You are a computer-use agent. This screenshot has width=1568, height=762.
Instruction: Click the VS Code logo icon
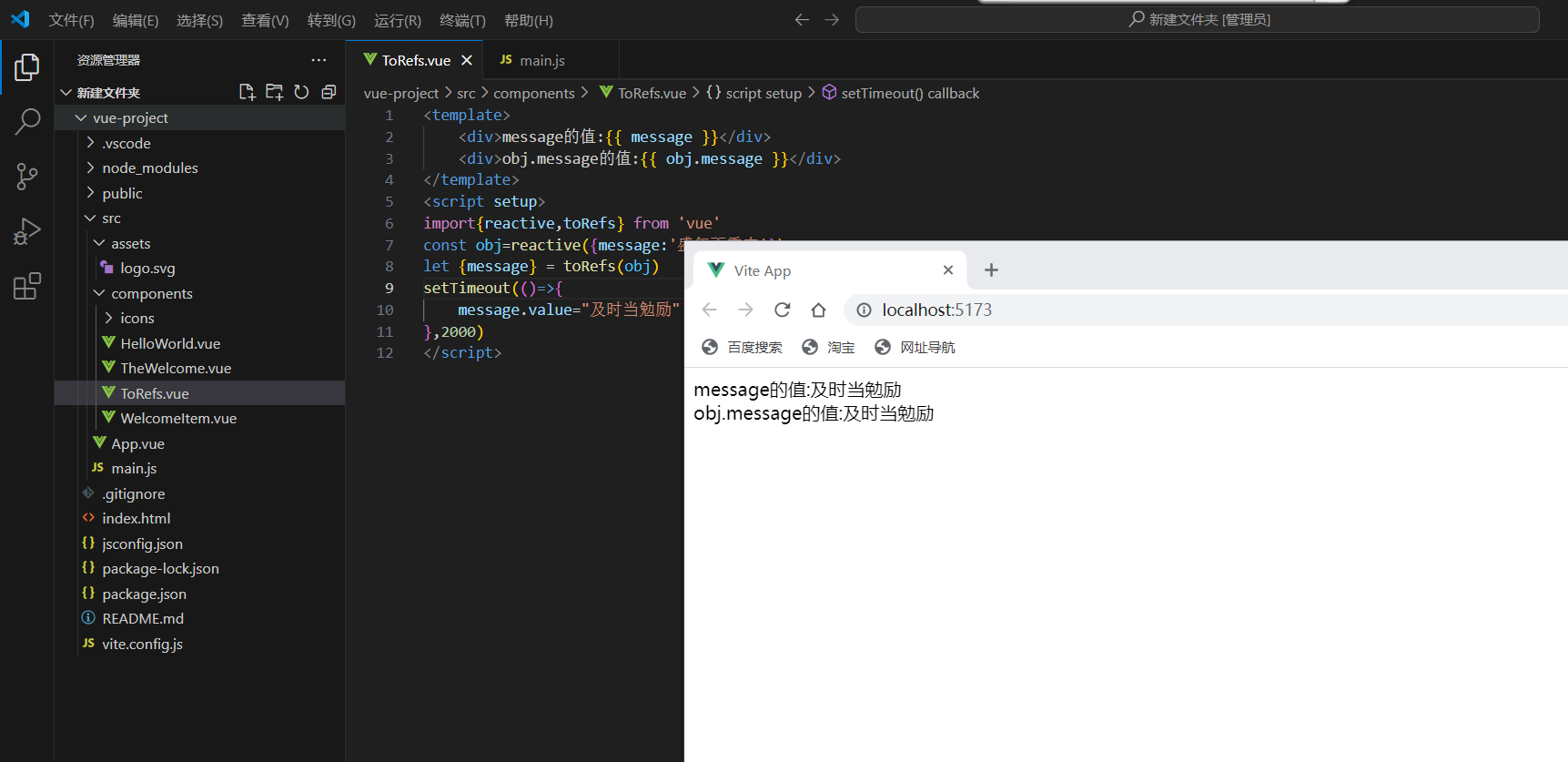20,19
